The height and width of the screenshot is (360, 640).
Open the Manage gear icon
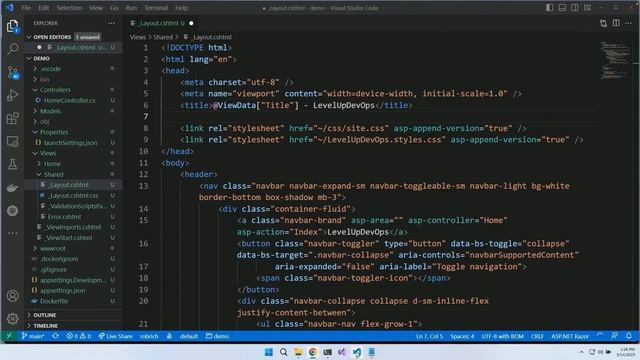click(x=13, y=318)
